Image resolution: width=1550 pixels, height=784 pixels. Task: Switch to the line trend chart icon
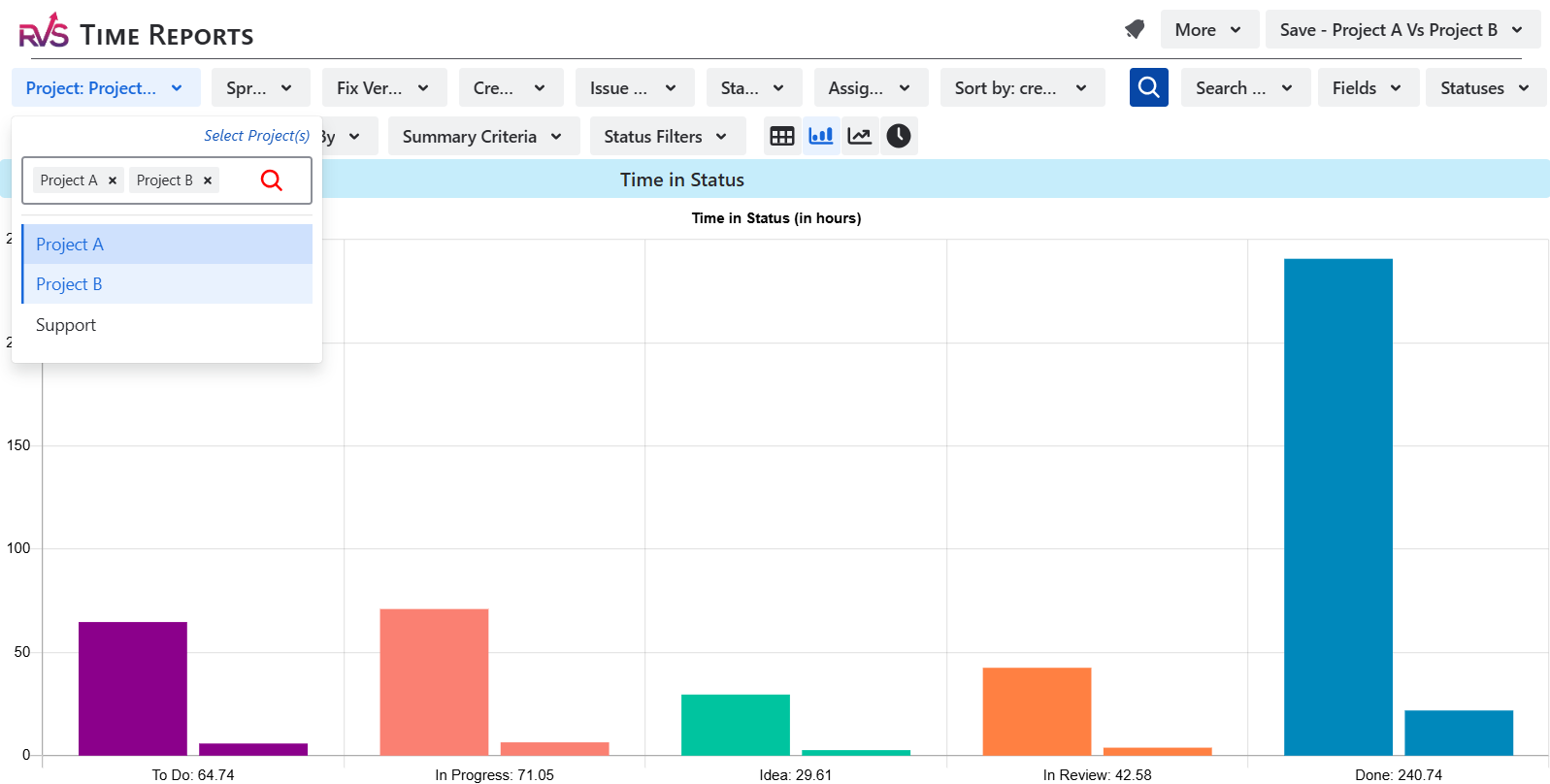(860, 136)
